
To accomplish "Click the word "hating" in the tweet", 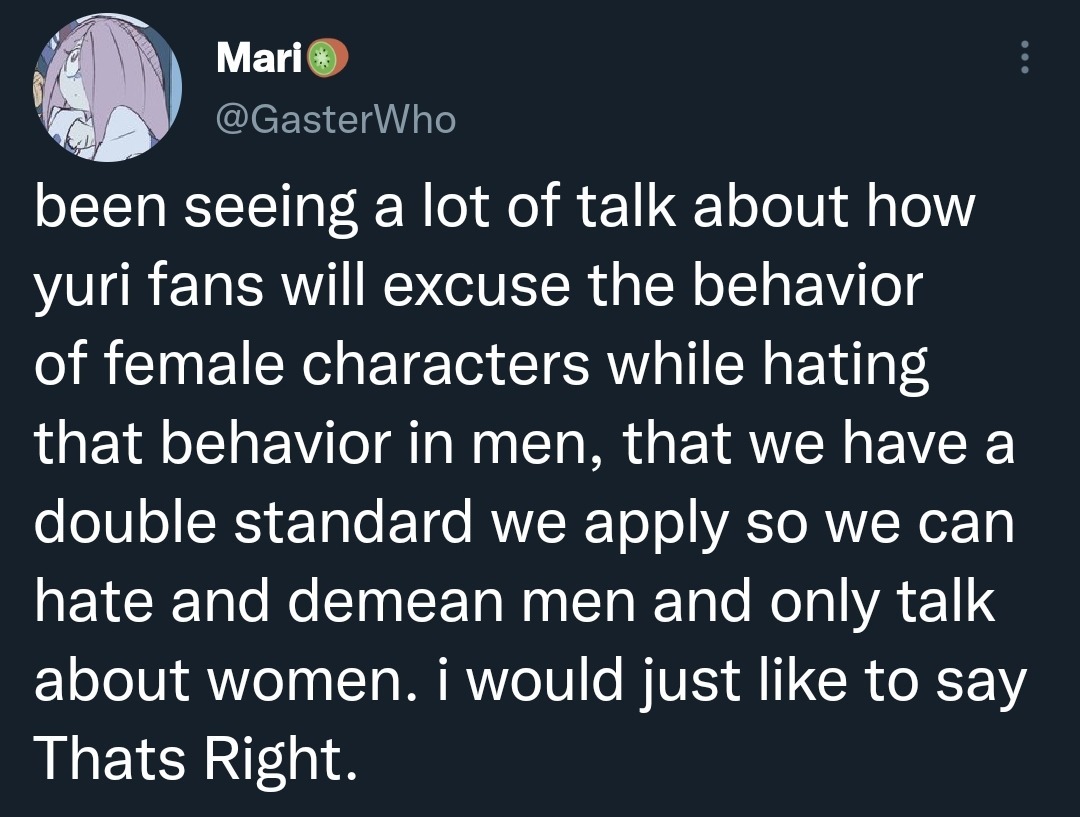I will click(846, 366).
